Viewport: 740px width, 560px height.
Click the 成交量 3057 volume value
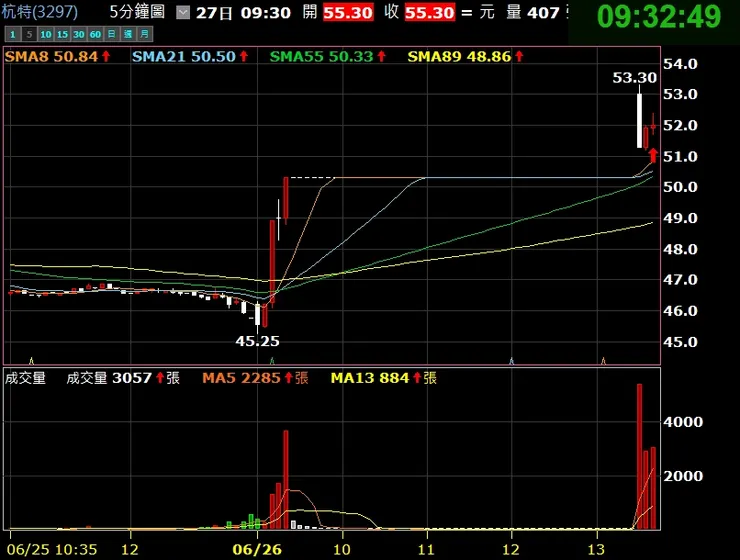tap(123, 378)
